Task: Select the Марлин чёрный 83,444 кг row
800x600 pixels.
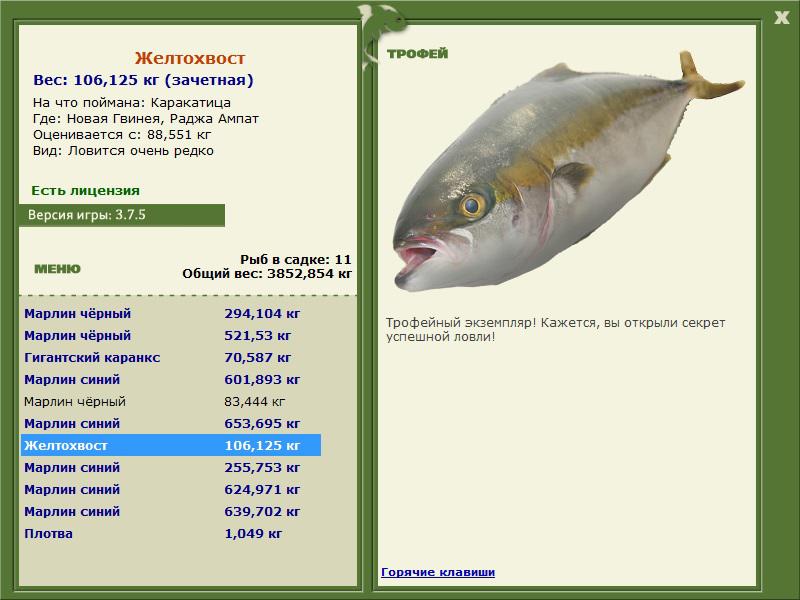Action: click(171, 401)
